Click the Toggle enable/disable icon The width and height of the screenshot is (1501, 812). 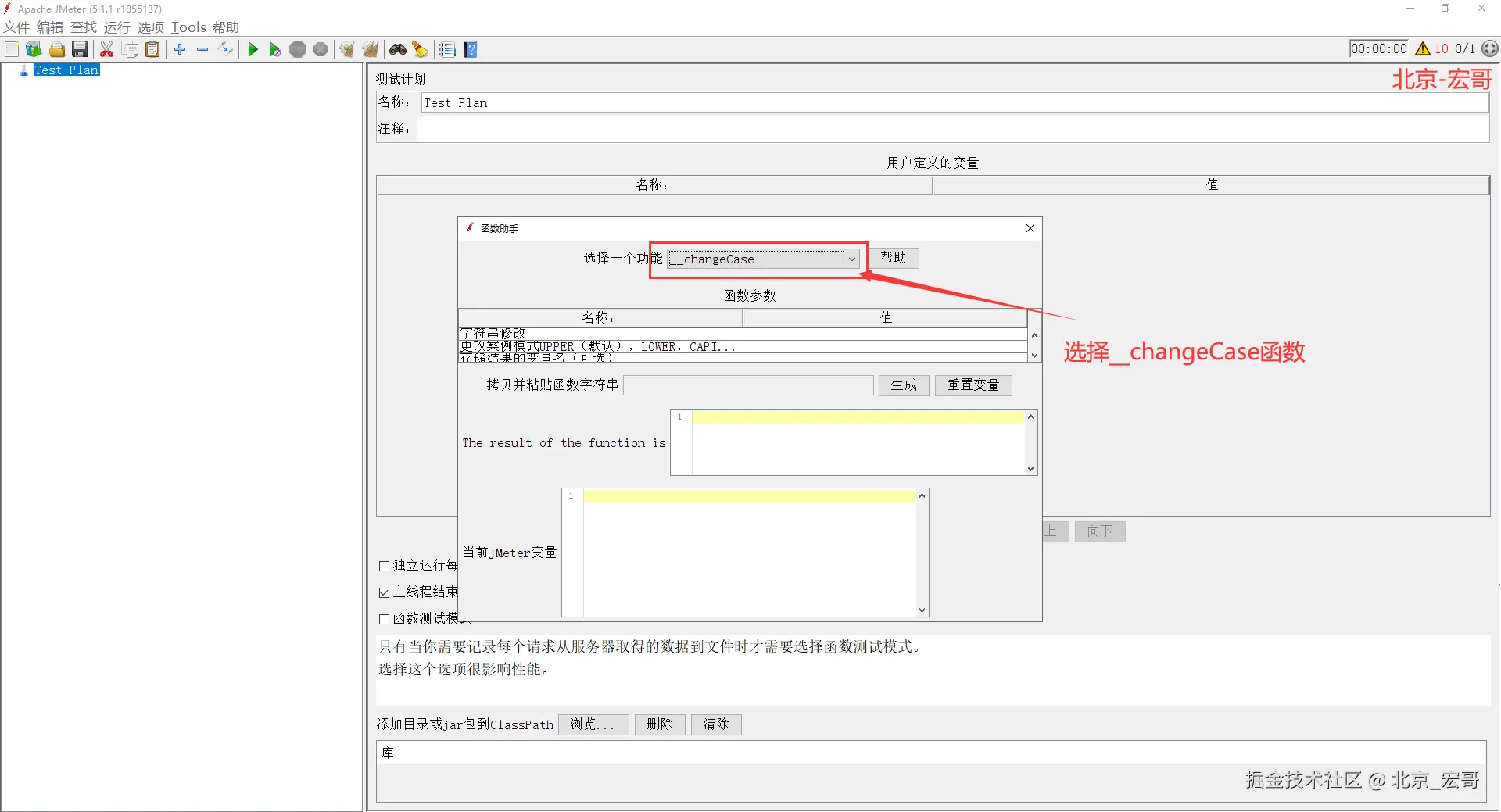[x=225, y=49]
